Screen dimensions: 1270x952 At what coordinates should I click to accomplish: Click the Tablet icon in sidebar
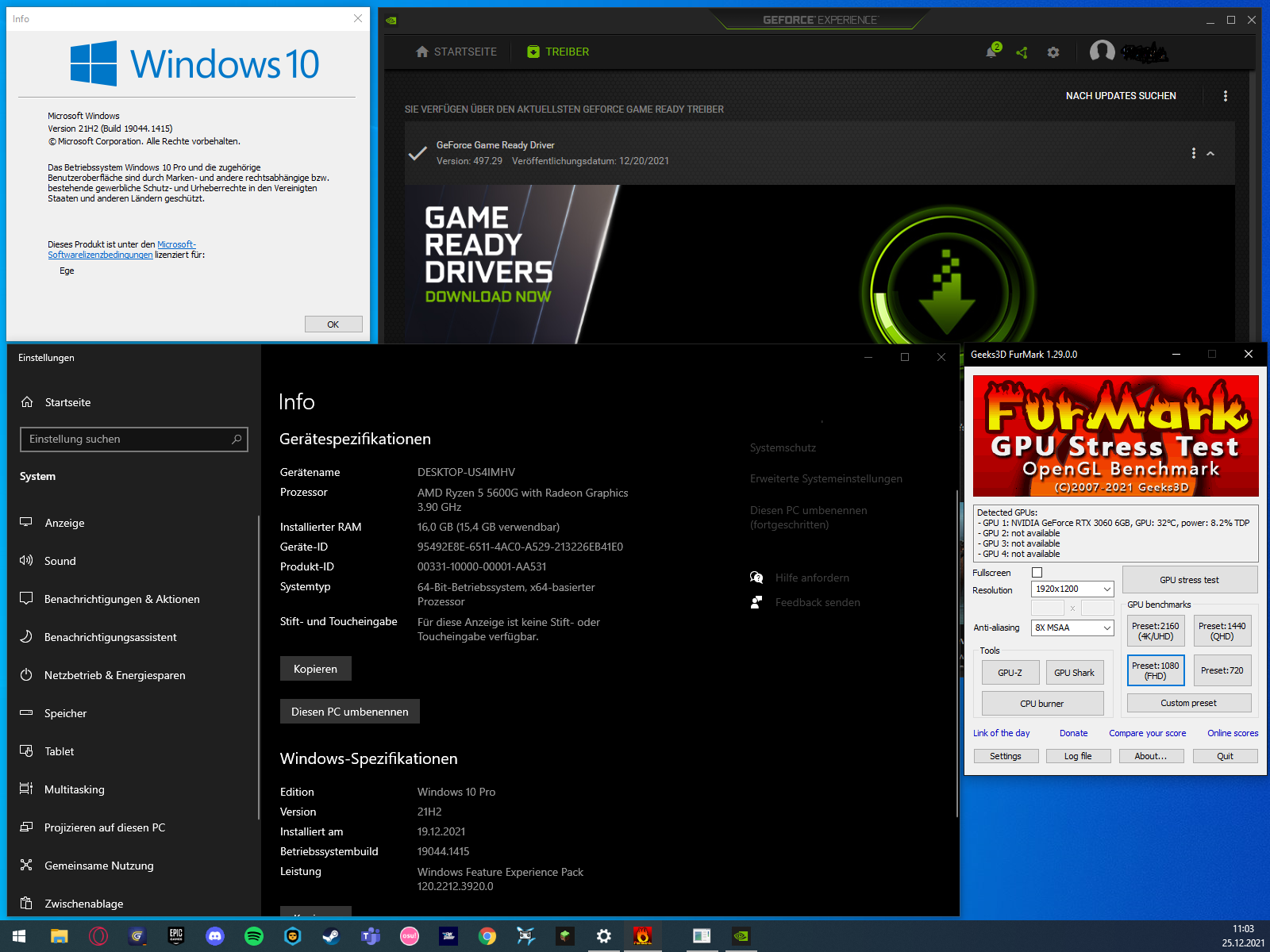coord(26,750)
